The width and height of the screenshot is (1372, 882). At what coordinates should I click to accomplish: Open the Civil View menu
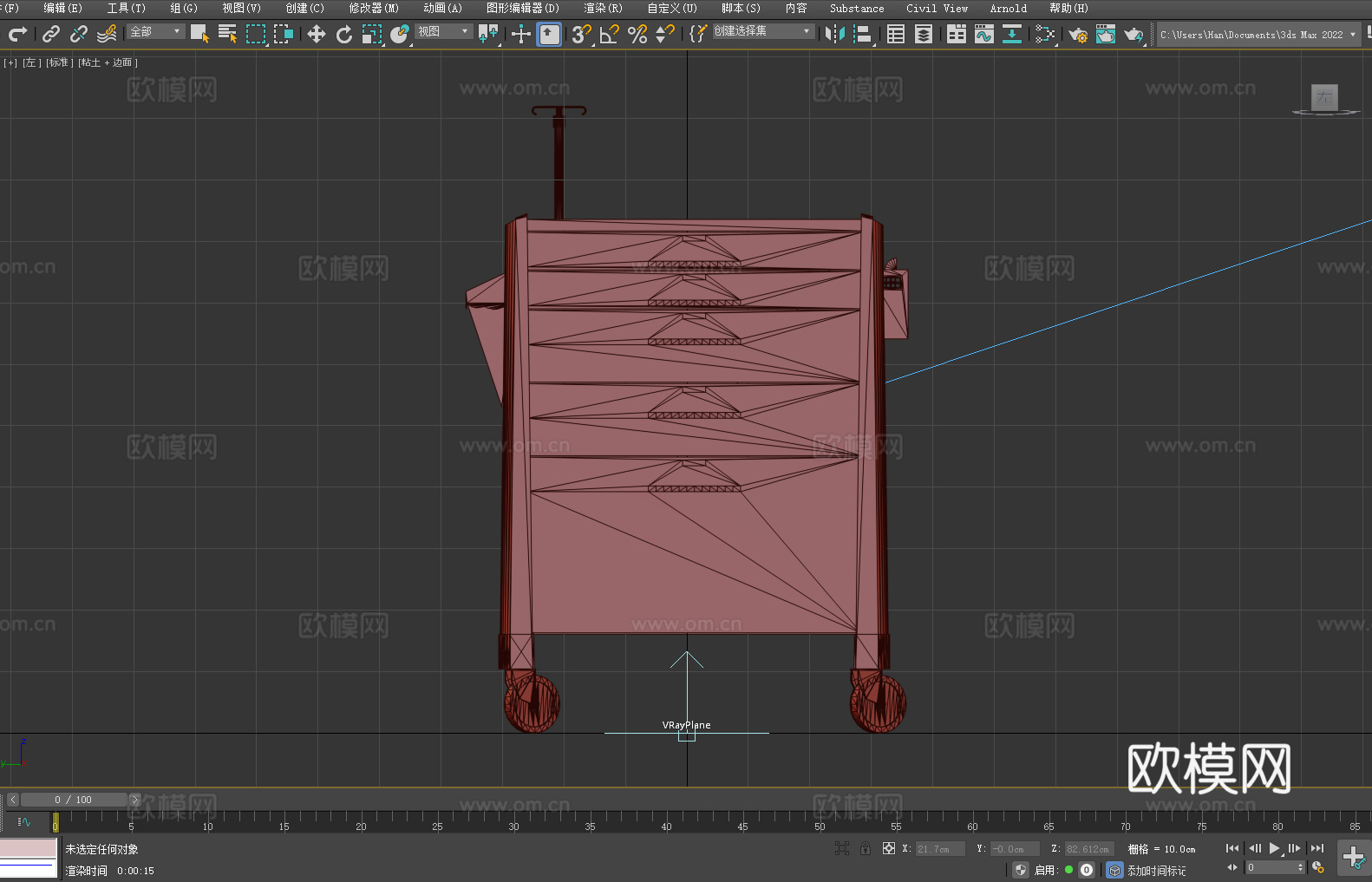pyautogui.click(x=937, y=8)
